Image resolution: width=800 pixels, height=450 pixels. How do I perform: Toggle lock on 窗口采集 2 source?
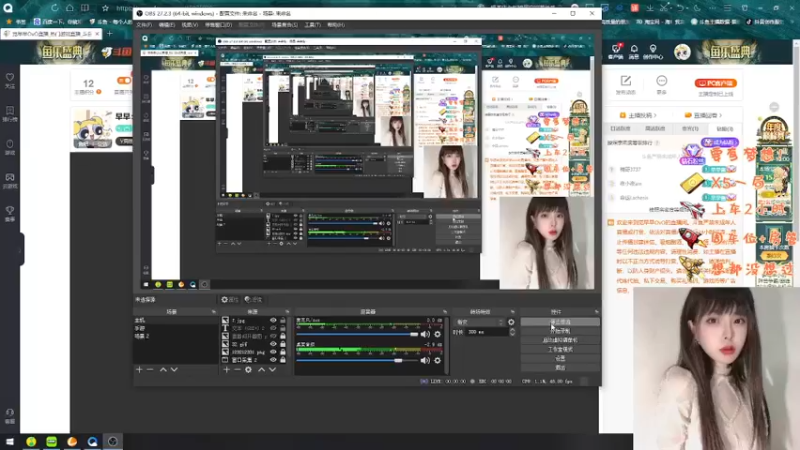283,360
